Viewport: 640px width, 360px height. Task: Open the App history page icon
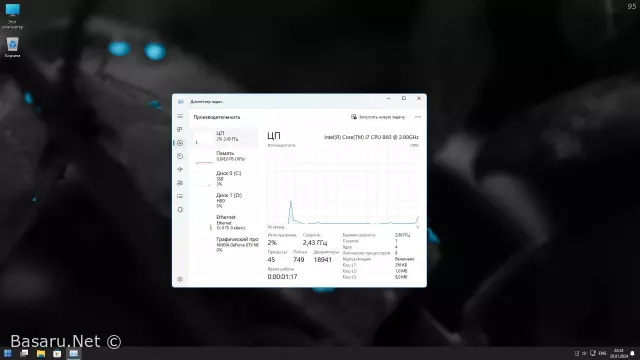click(180, 156)
